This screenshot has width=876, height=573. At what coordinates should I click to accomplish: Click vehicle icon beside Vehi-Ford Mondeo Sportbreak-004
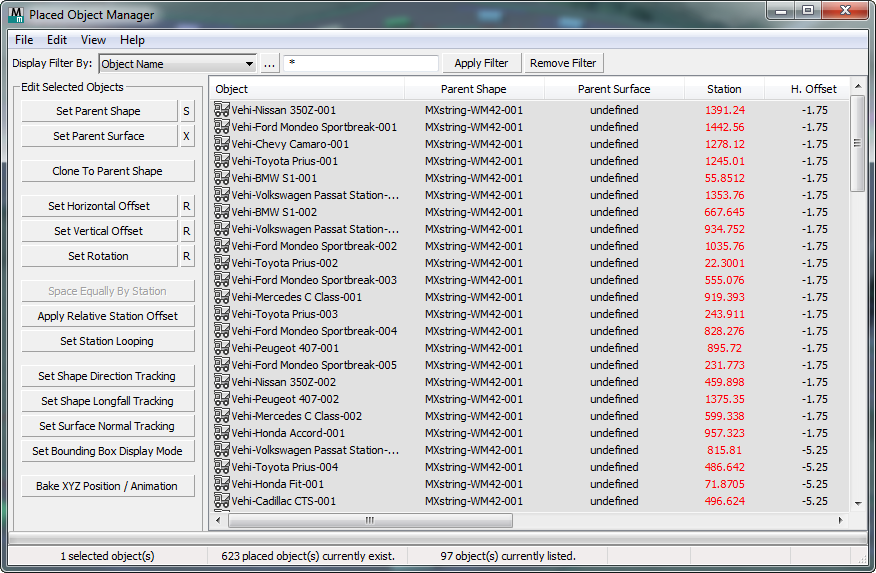click(222, 331)
